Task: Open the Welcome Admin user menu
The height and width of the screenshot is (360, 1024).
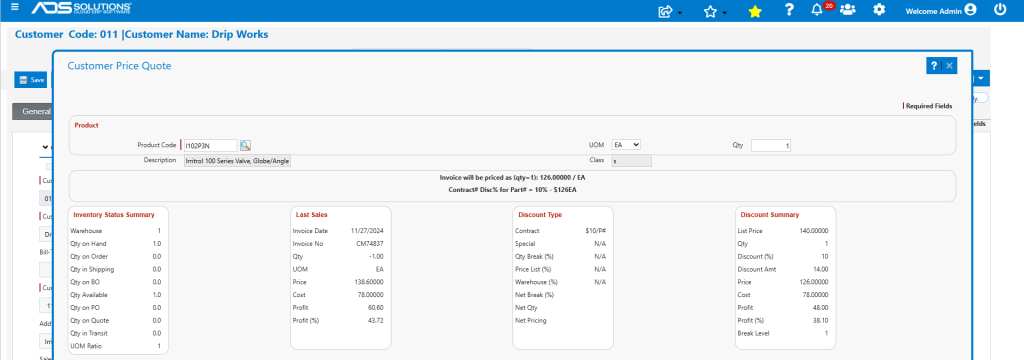Action: 941,10
